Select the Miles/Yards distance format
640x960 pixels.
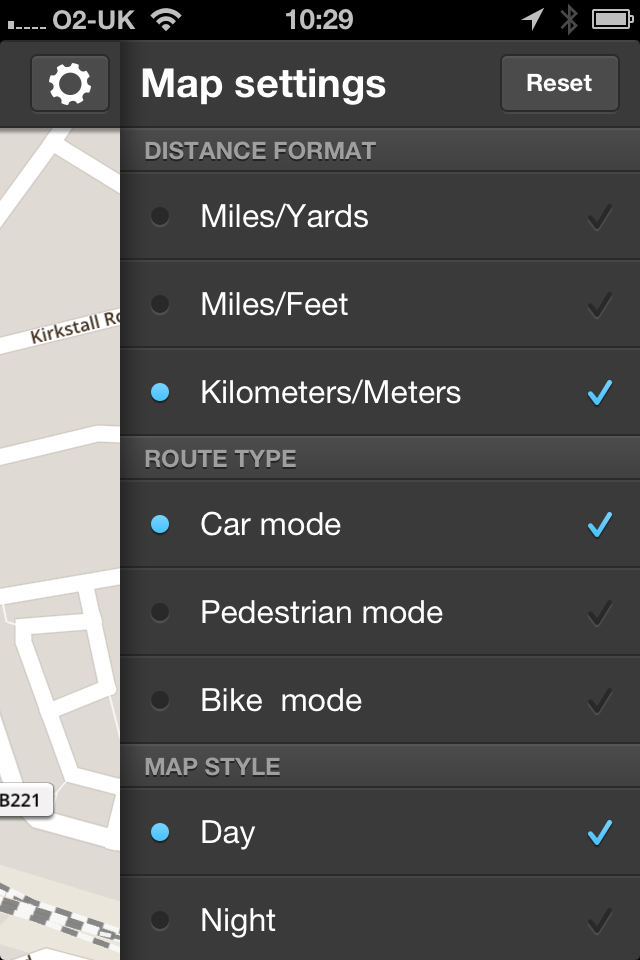tap(285, 216)
